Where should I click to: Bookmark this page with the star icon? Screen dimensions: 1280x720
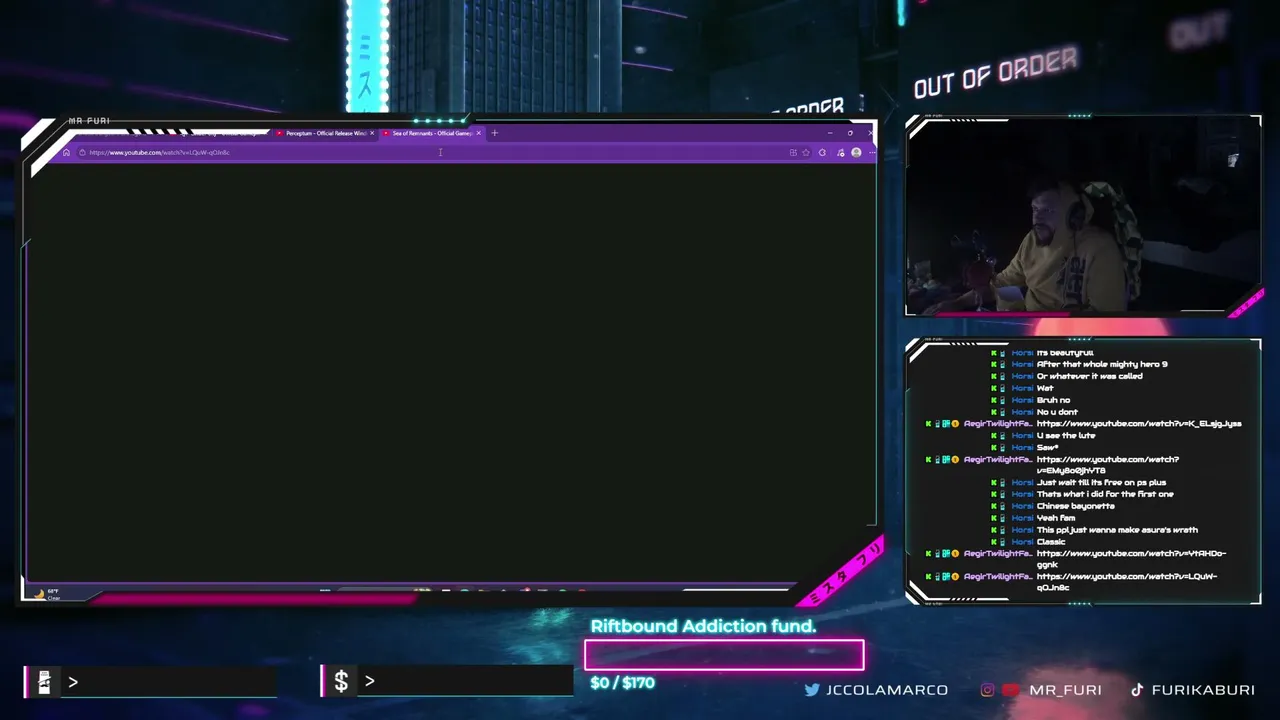(806, 153)
